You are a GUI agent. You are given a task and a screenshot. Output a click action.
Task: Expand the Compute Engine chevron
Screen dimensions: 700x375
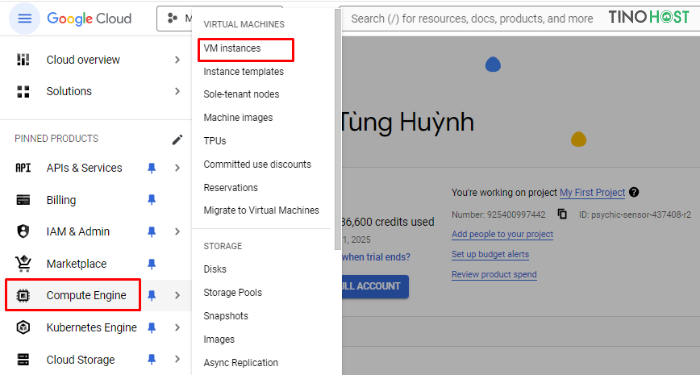177,295
